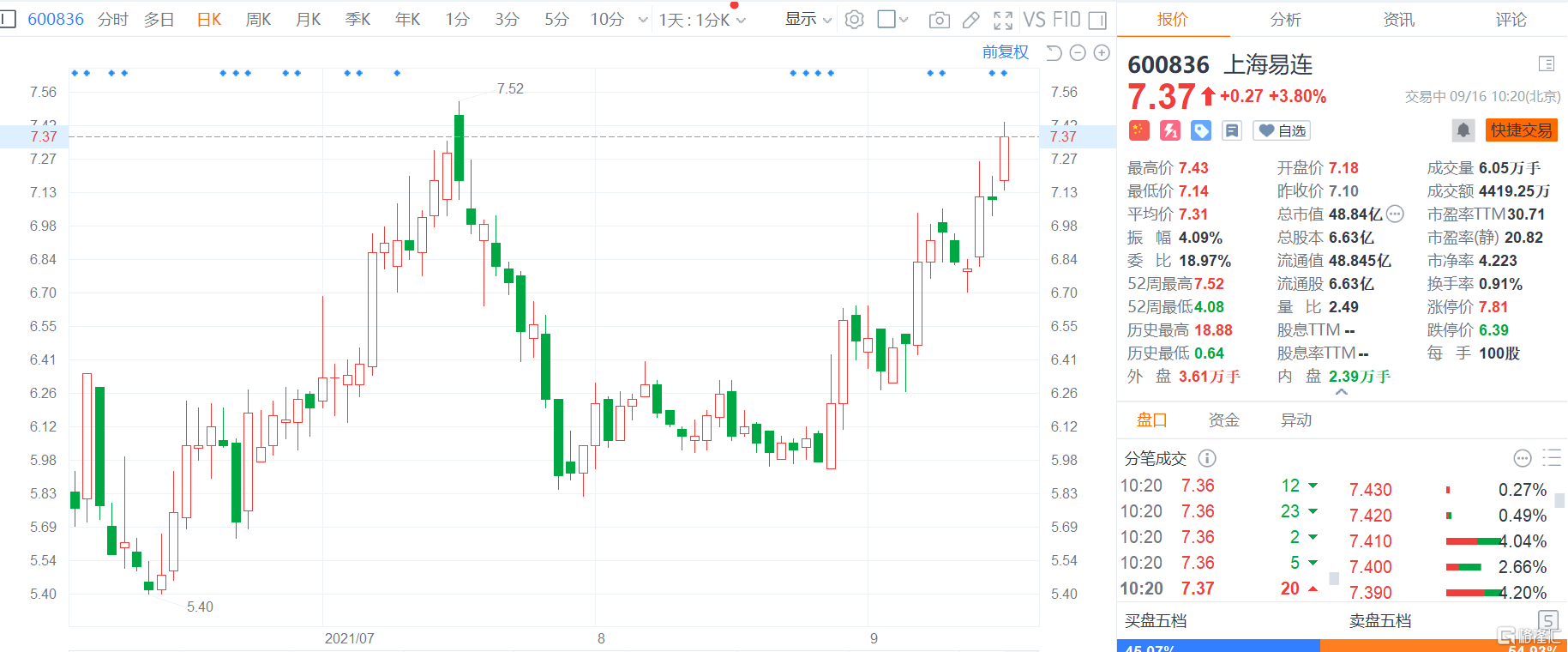Image resolution: width=1568 pixels, height=652 pixels.
Task: Select the 年K chart tab
Action: pyautogui.click(x=407, y=19)
